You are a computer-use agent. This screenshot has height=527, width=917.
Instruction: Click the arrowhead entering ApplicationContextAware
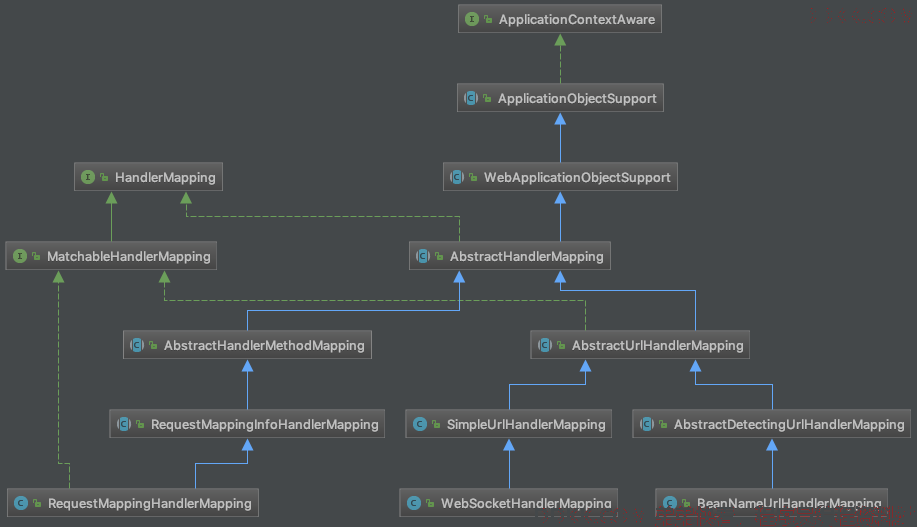[560, 40]
